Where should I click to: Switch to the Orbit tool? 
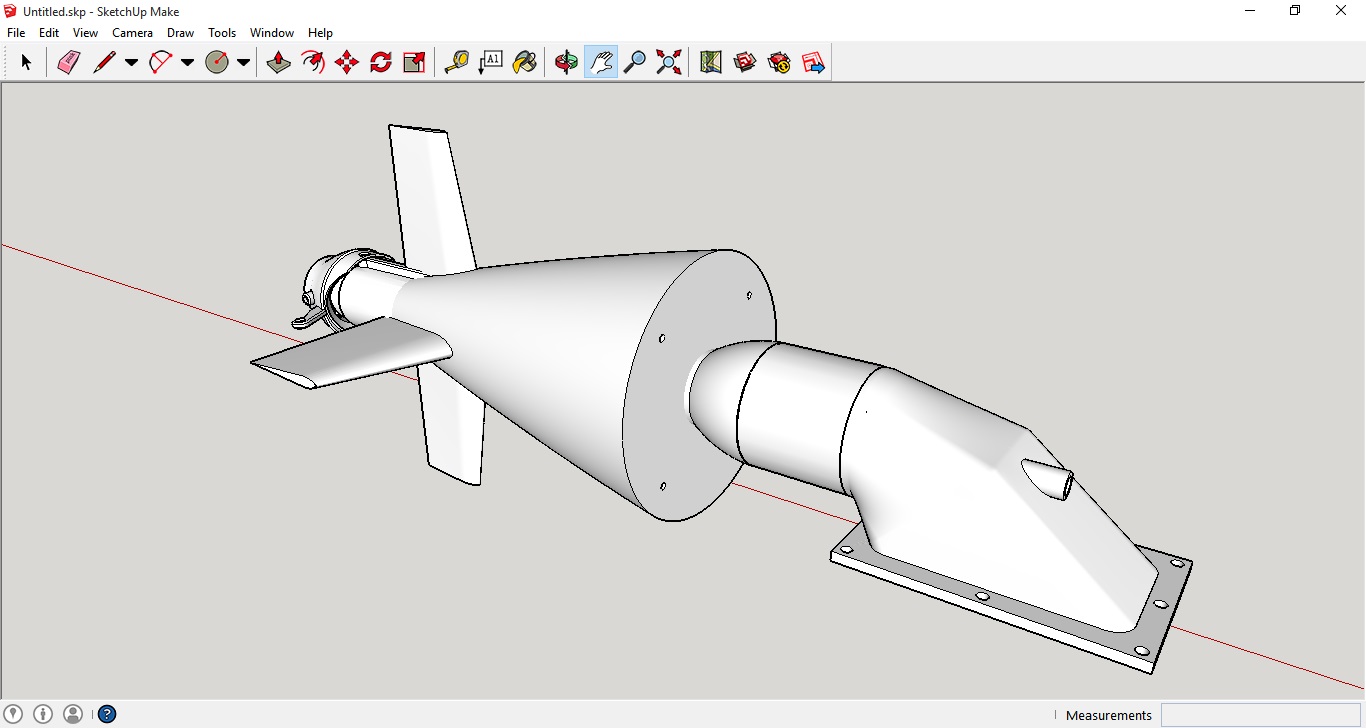[567, 63]
